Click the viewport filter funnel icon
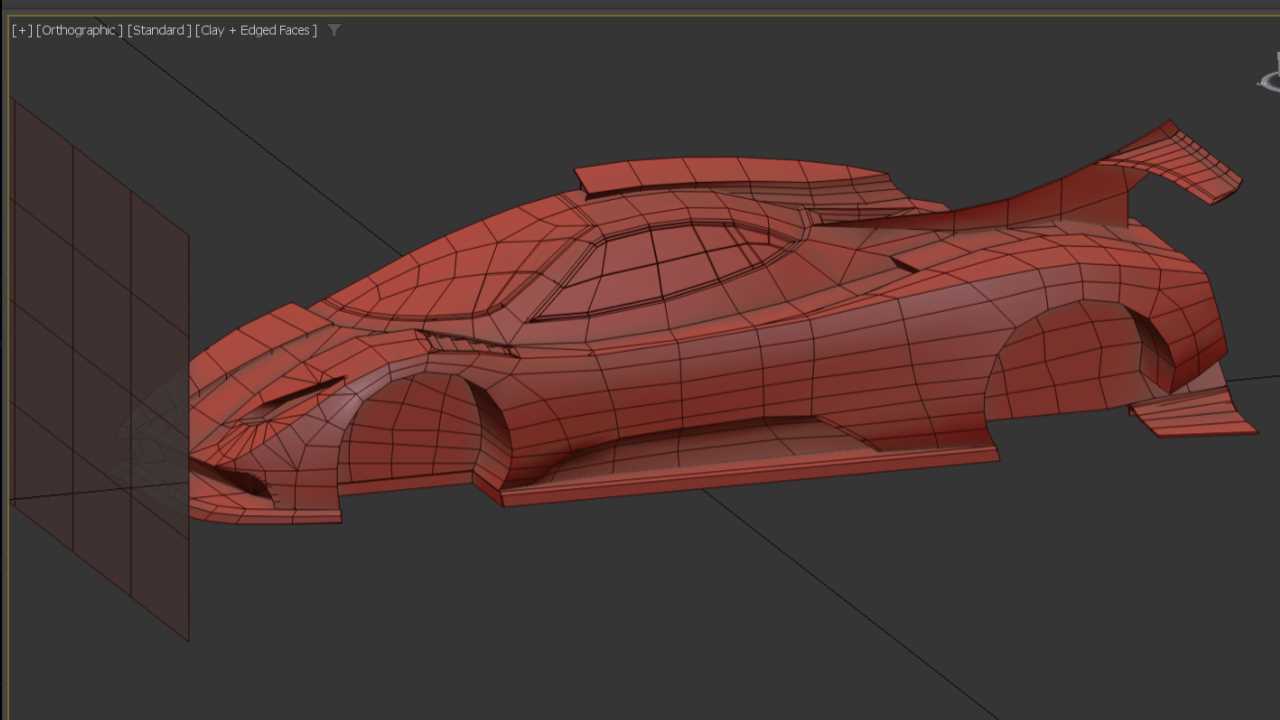 point(334,30)
